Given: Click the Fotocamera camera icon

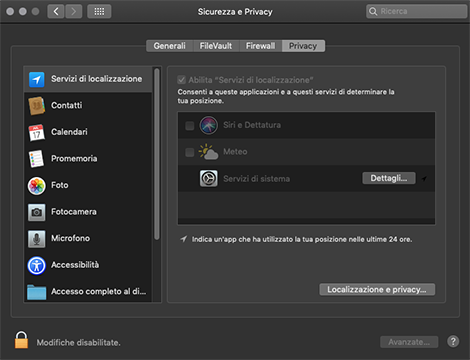Looking at the screenshot, I should coord(37,212).
